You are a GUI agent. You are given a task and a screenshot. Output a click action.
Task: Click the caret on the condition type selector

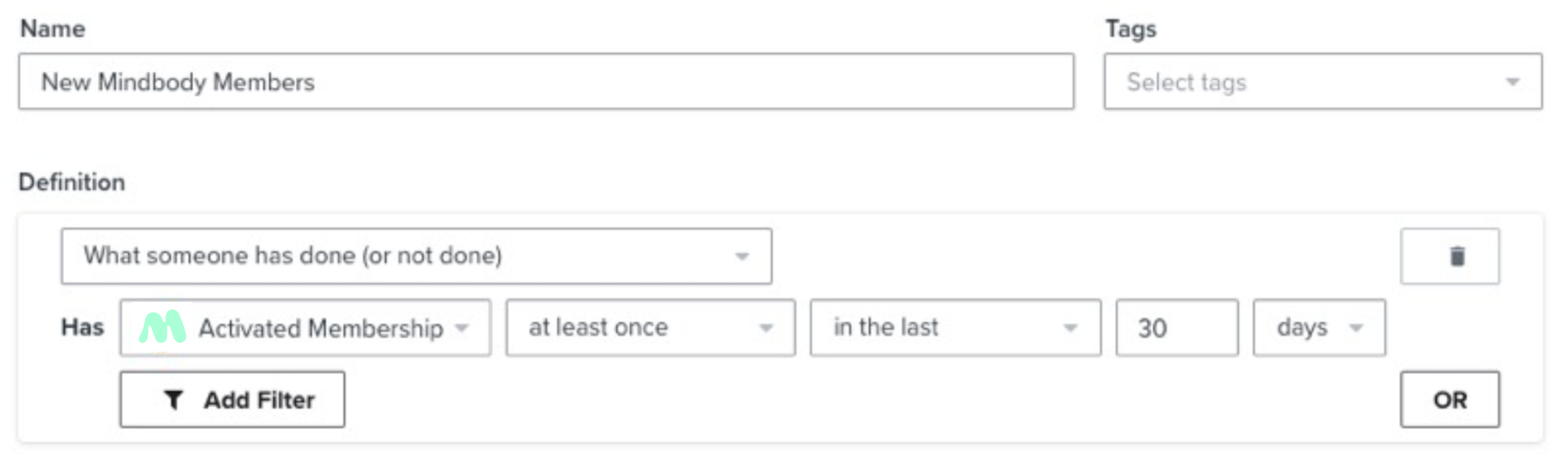742,256
